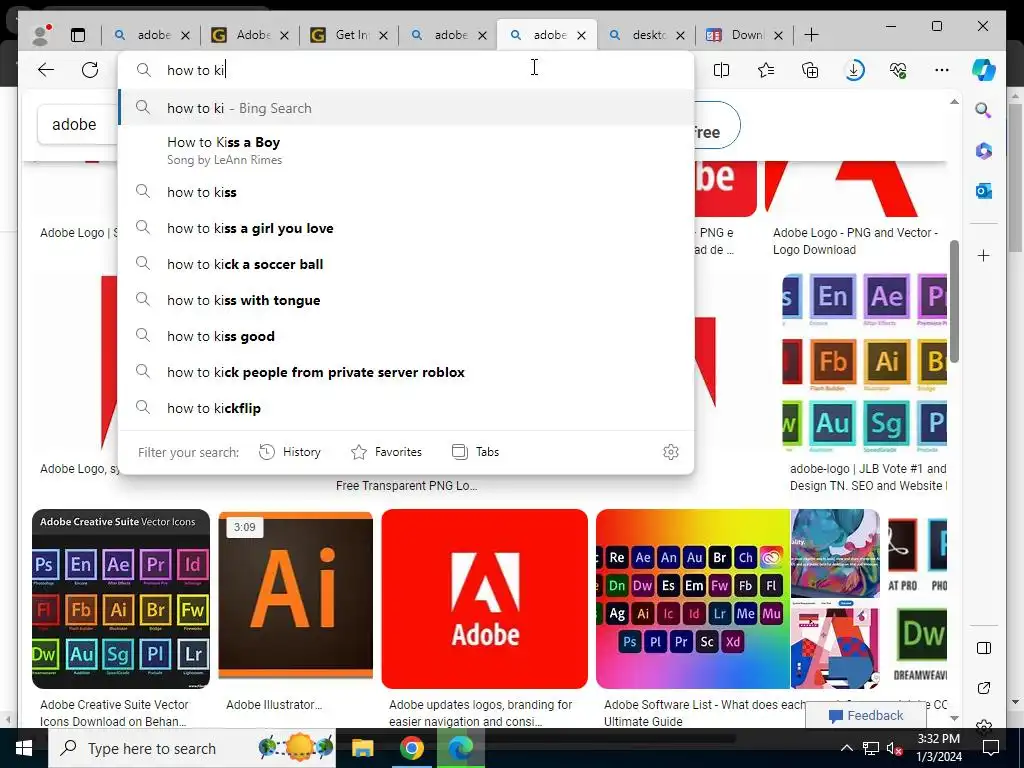This screenshot has width=1024, height=768.
Task: Select 'how to kiss good' suggestion
Action: [x=406, y=336]
